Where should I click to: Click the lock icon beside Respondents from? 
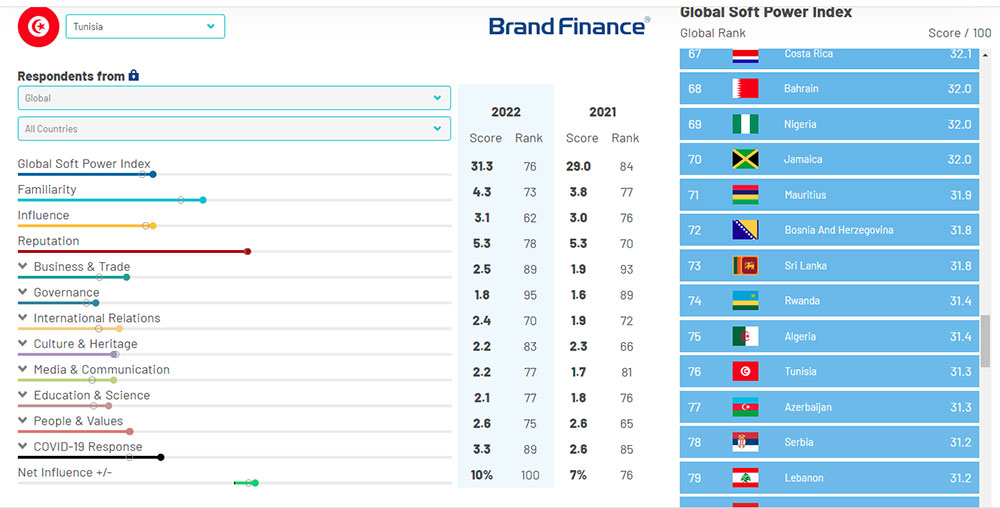pyautogui.click(x=133, y=75)
